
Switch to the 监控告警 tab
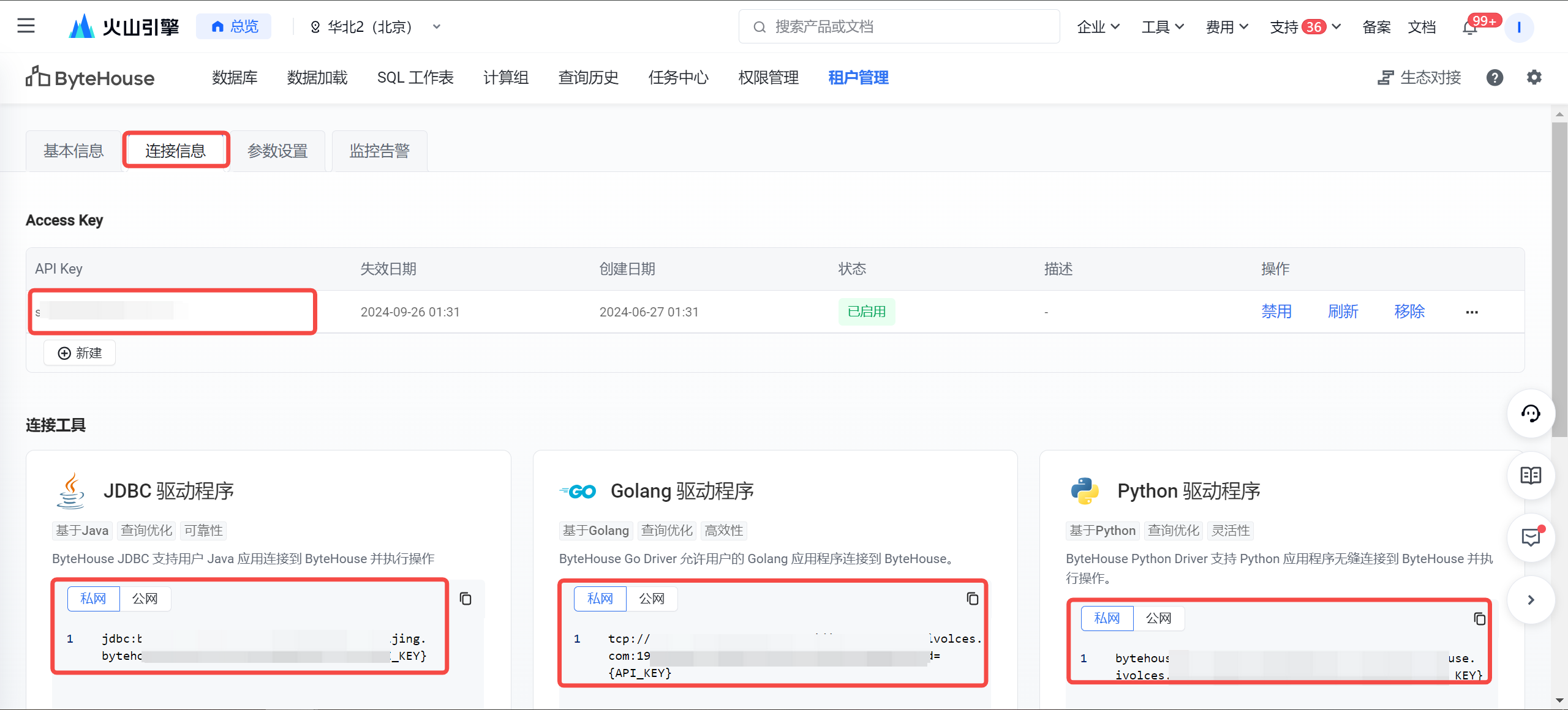(380, 151)
